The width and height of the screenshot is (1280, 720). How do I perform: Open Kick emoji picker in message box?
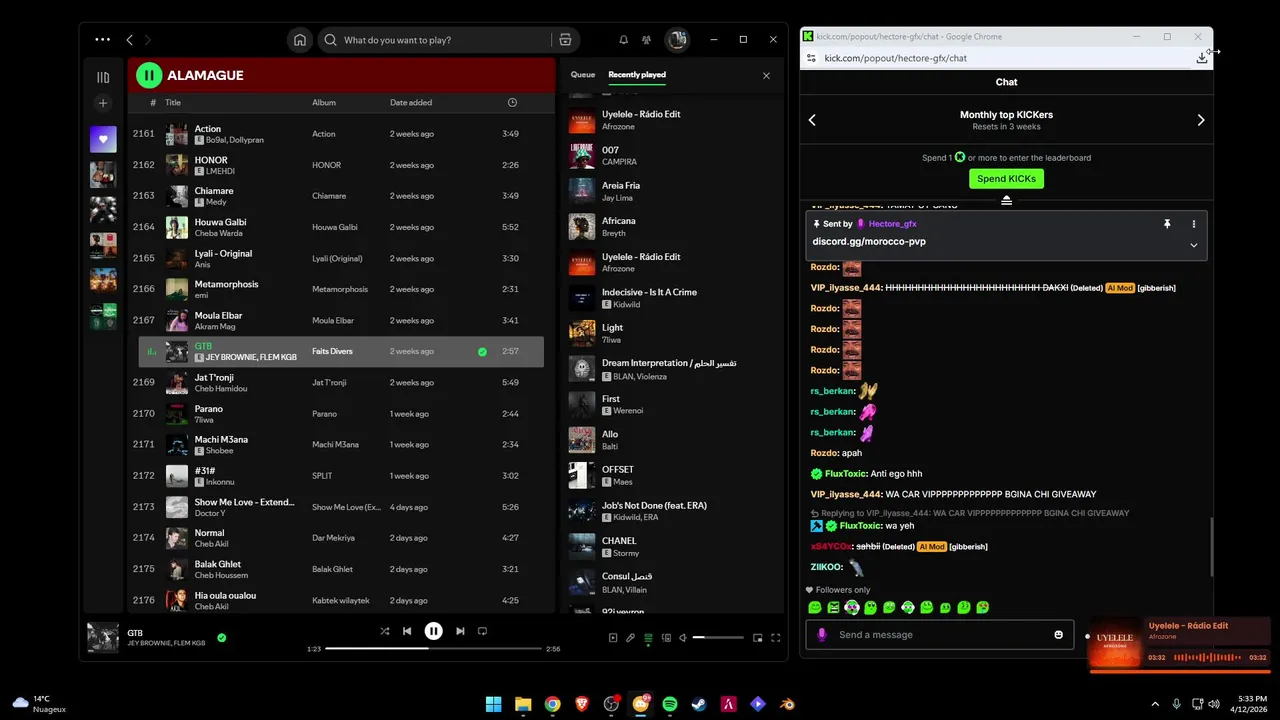1059,635
